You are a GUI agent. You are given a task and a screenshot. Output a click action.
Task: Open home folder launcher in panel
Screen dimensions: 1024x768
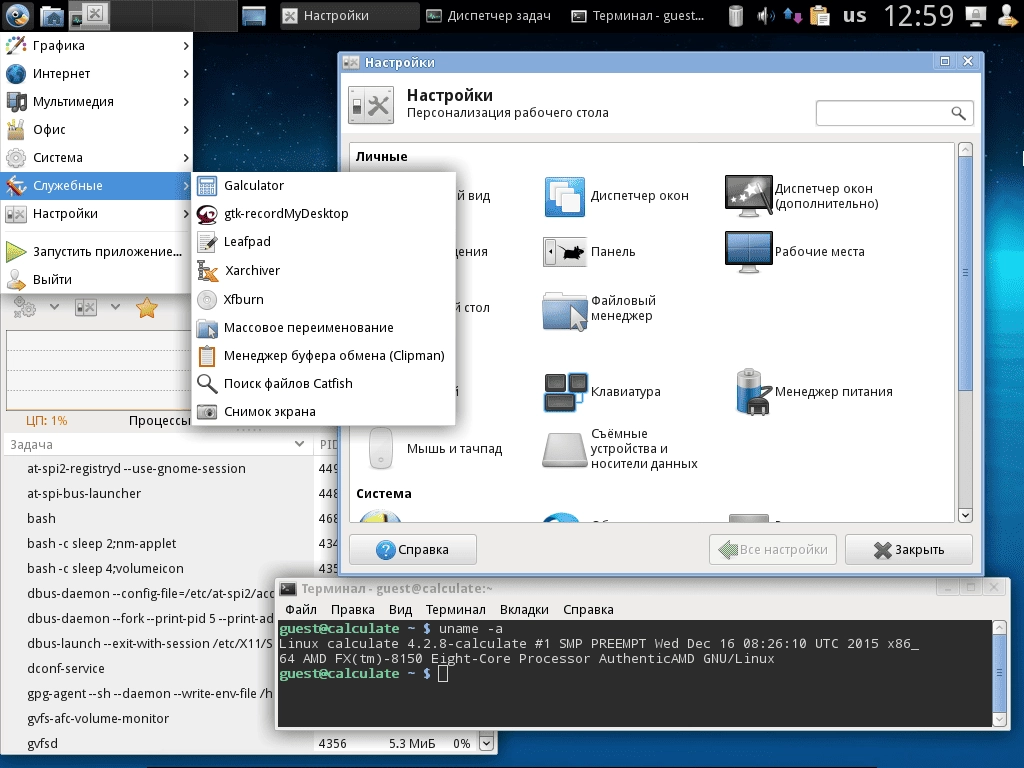click(52, 16)
